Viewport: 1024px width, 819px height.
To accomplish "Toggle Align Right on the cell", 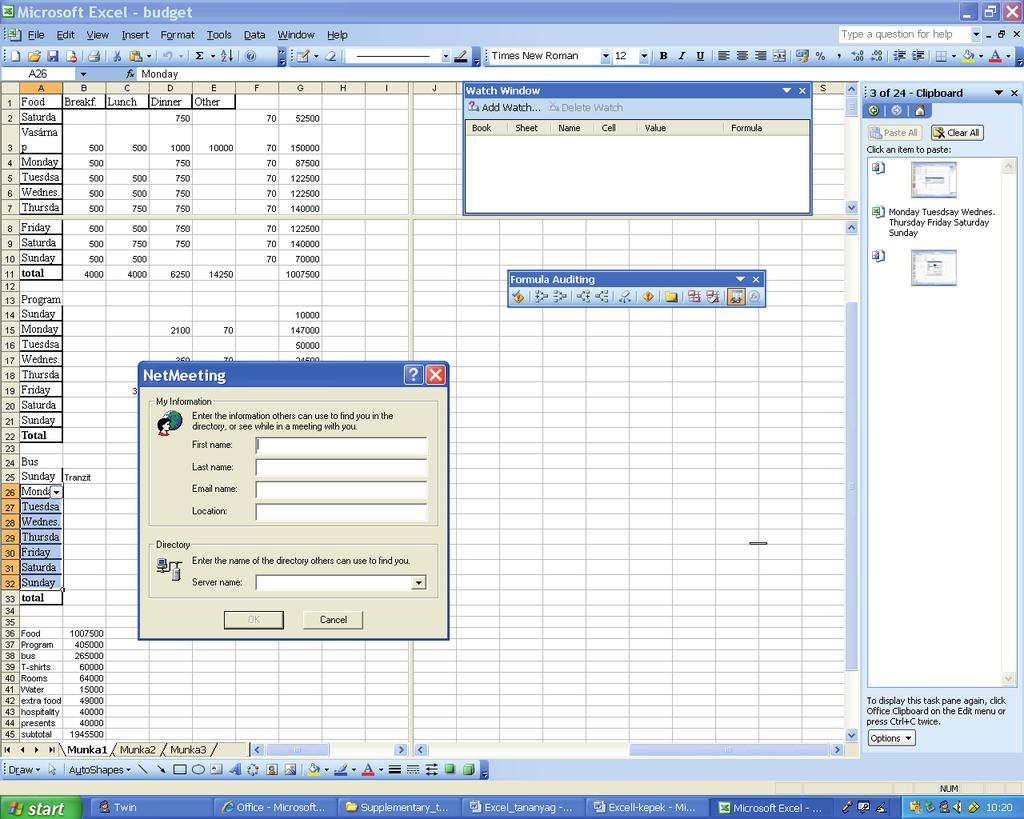I will coord(761,56).
